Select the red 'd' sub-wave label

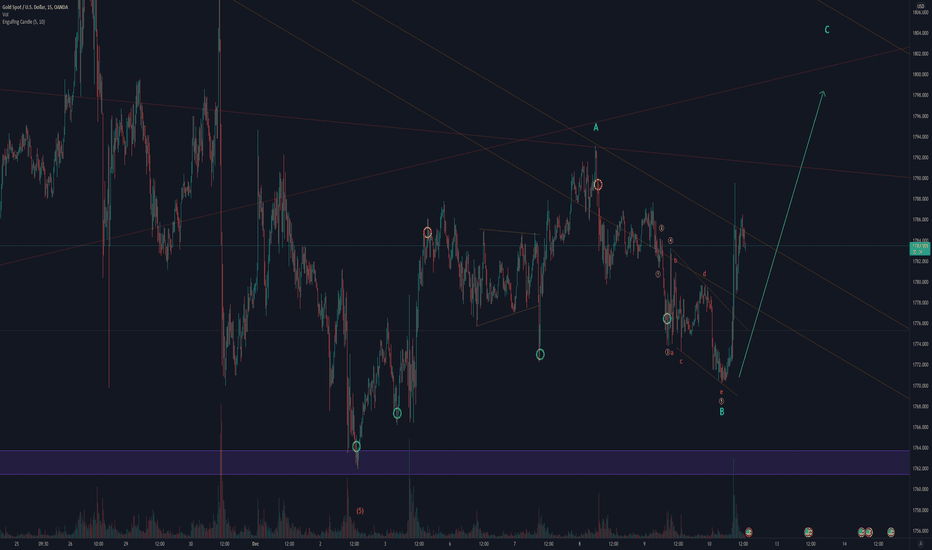(x=704, y=274)
